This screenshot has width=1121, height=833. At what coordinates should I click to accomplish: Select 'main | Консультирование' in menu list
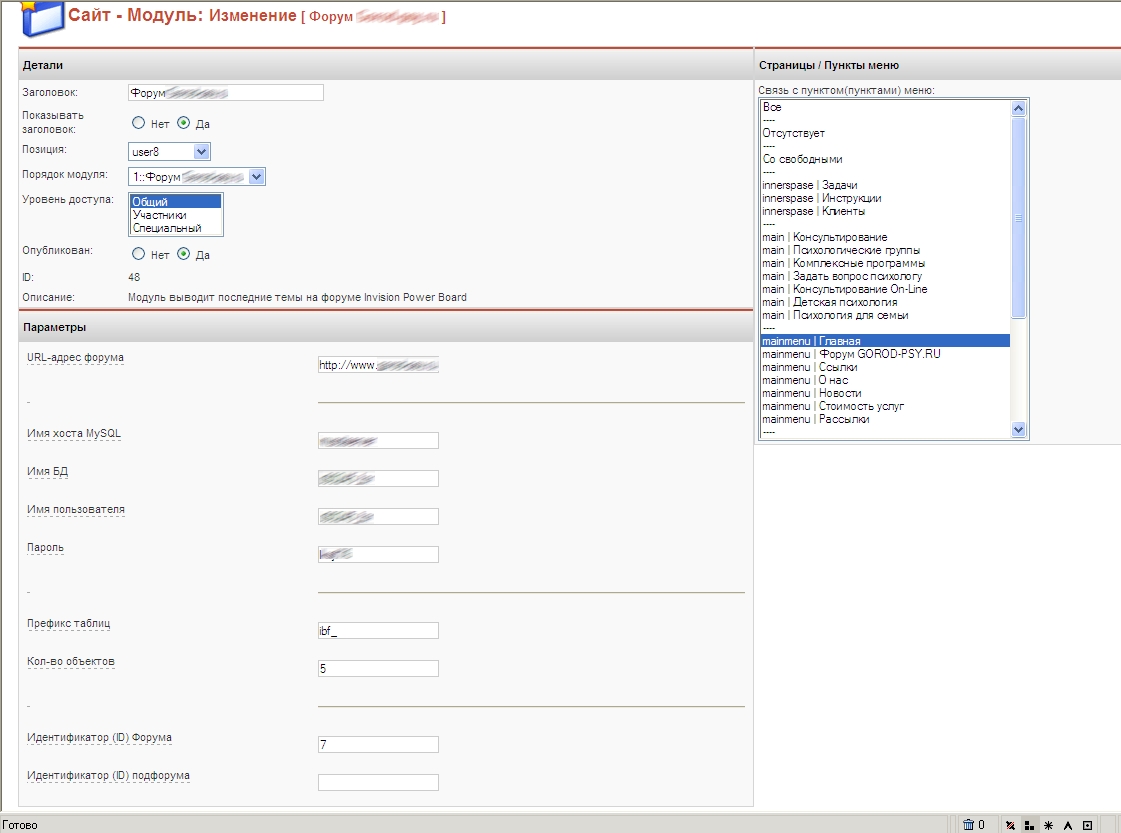(x=824, y=237)
